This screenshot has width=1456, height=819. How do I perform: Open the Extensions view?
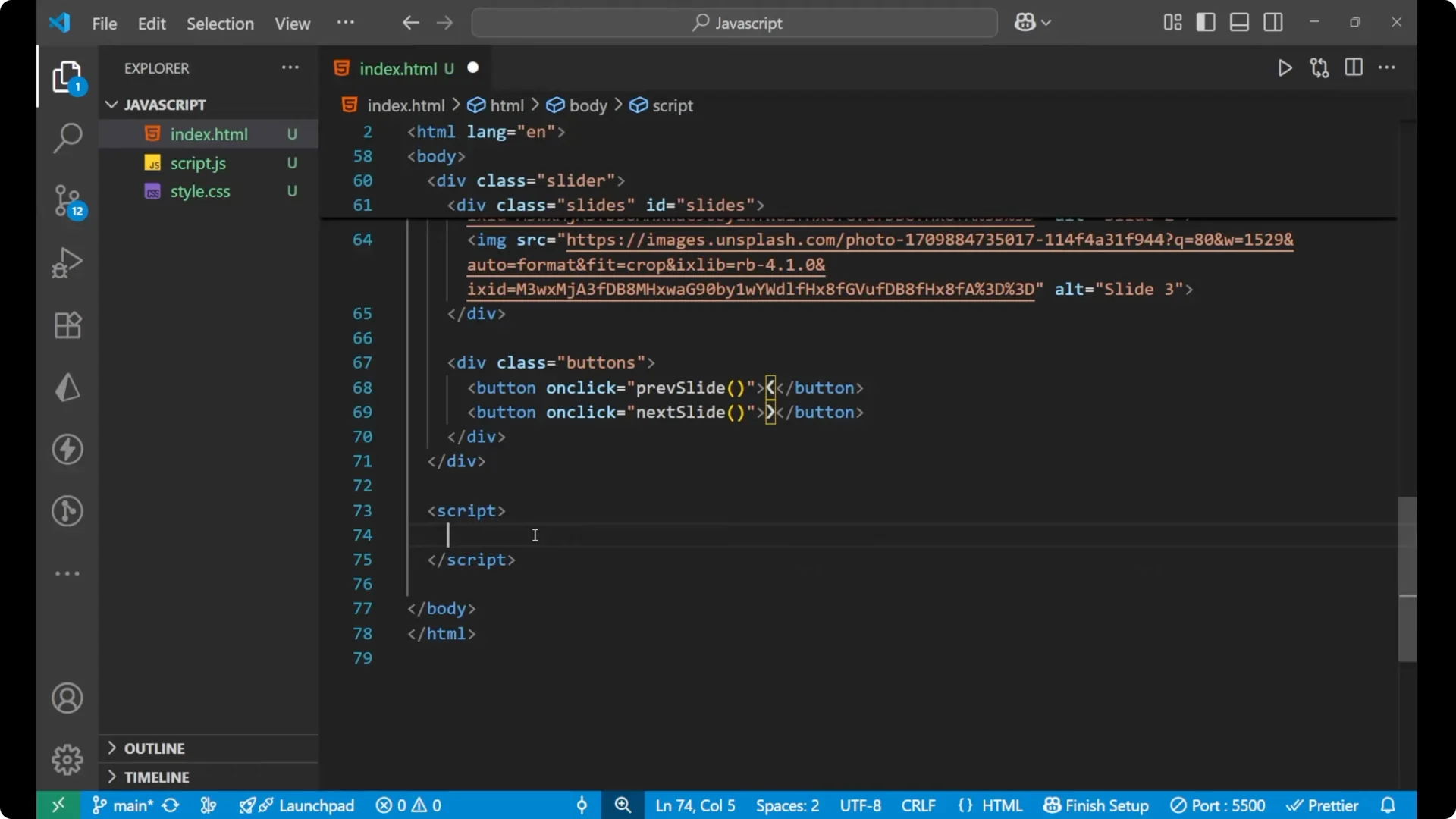tap(67, 325)
